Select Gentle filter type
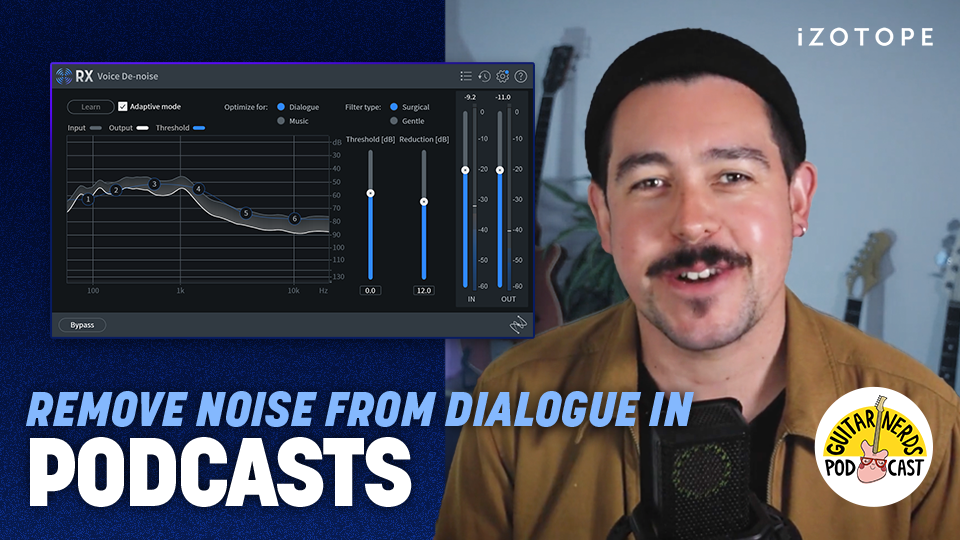This screenshot has height=540, width=960. click(394, 121)
